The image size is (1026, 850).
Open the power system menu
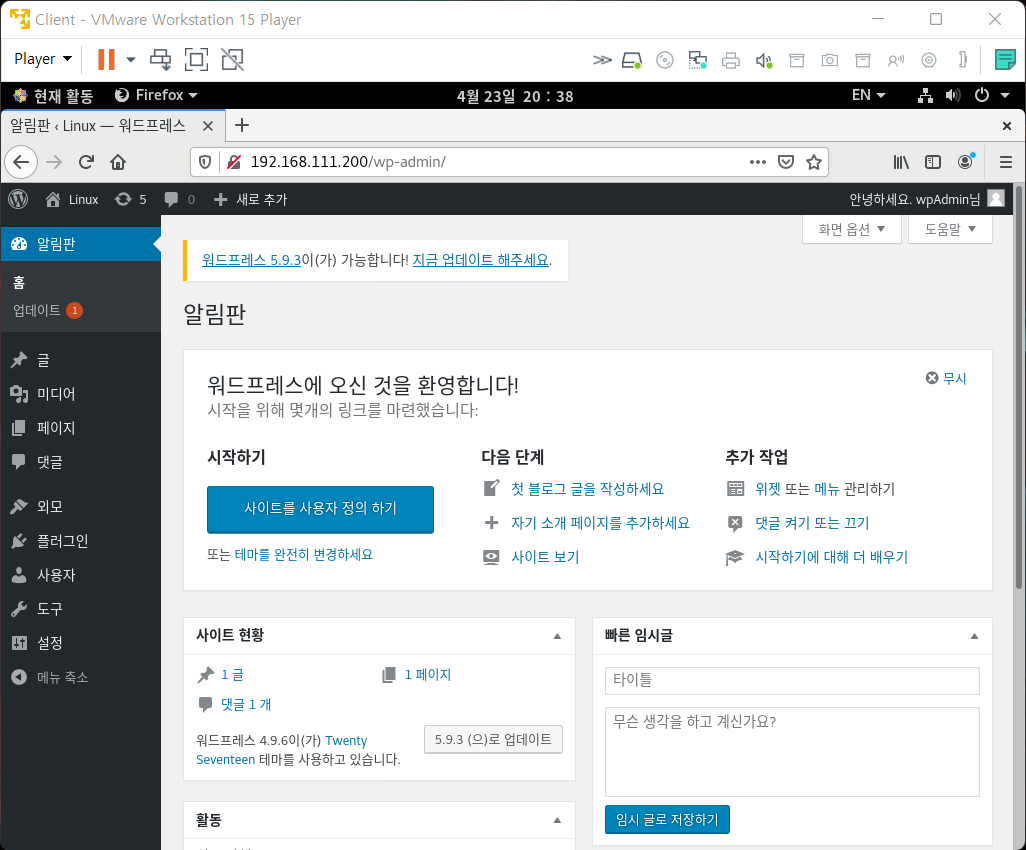(992, 96)
